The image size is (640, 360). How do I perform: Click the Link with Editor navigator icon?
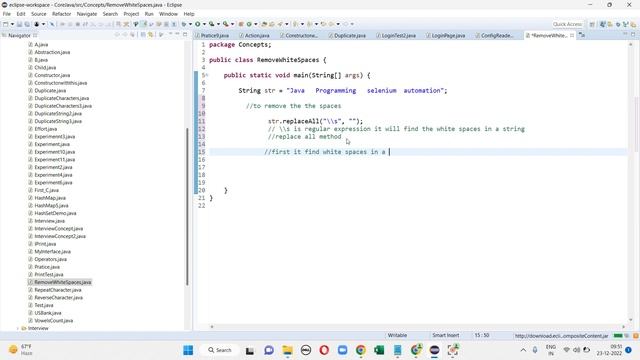click(x=150, y=35)
